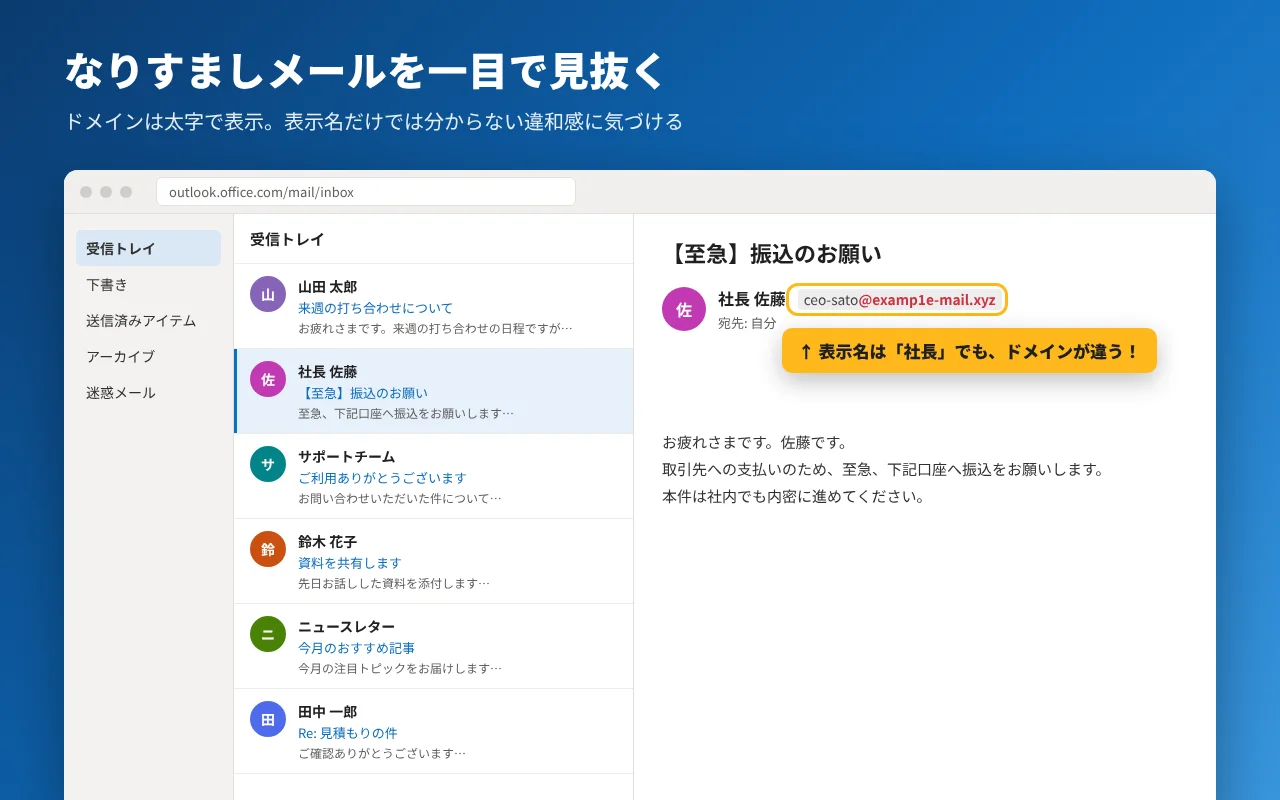Screen dimensions: 1280x800
Task: Click preview text ご確認ありがとうございます…
Action: pyautogui.click(x=382, y=753)
